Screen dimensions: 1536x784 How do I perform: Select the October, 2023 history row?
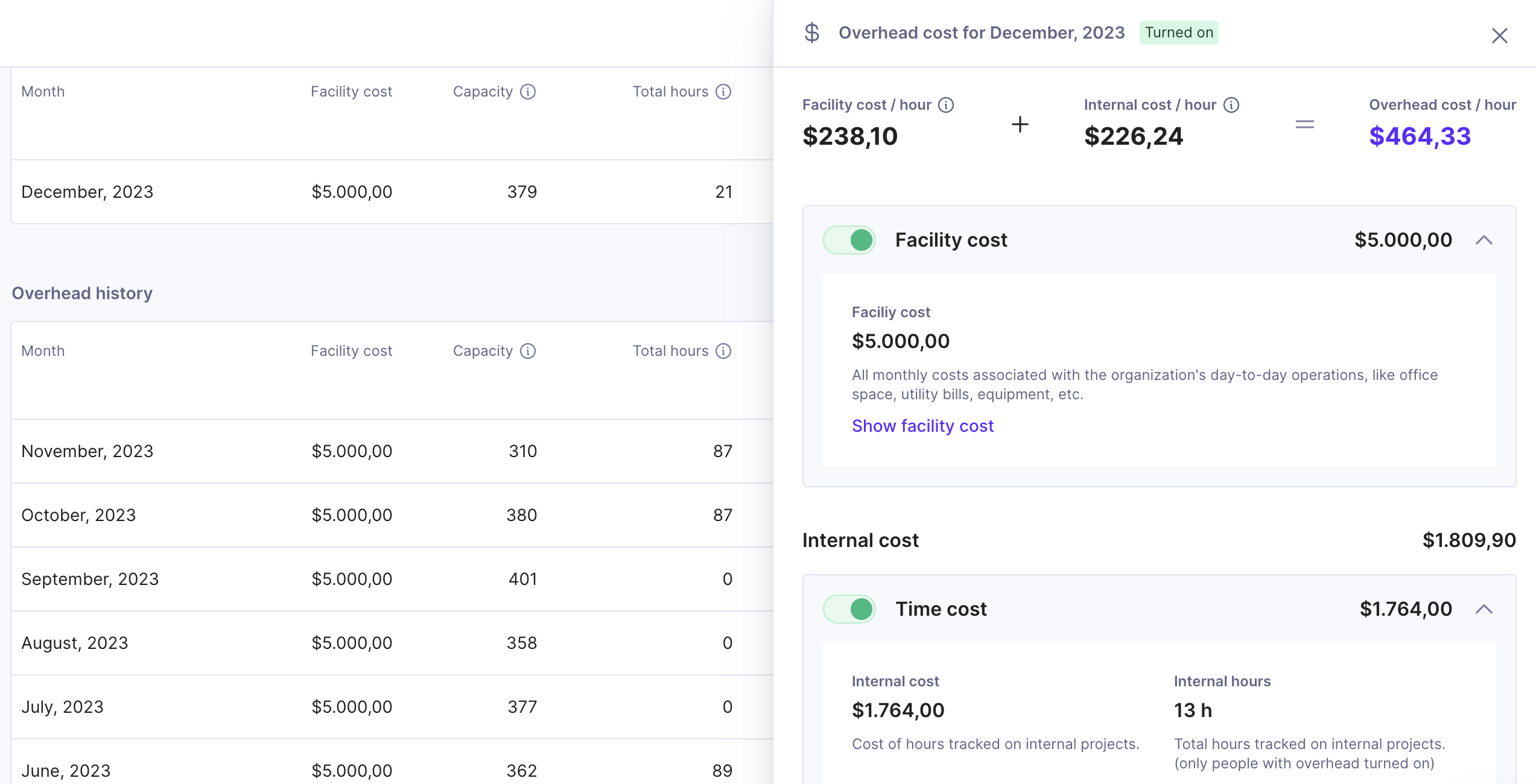pos(392,515)
